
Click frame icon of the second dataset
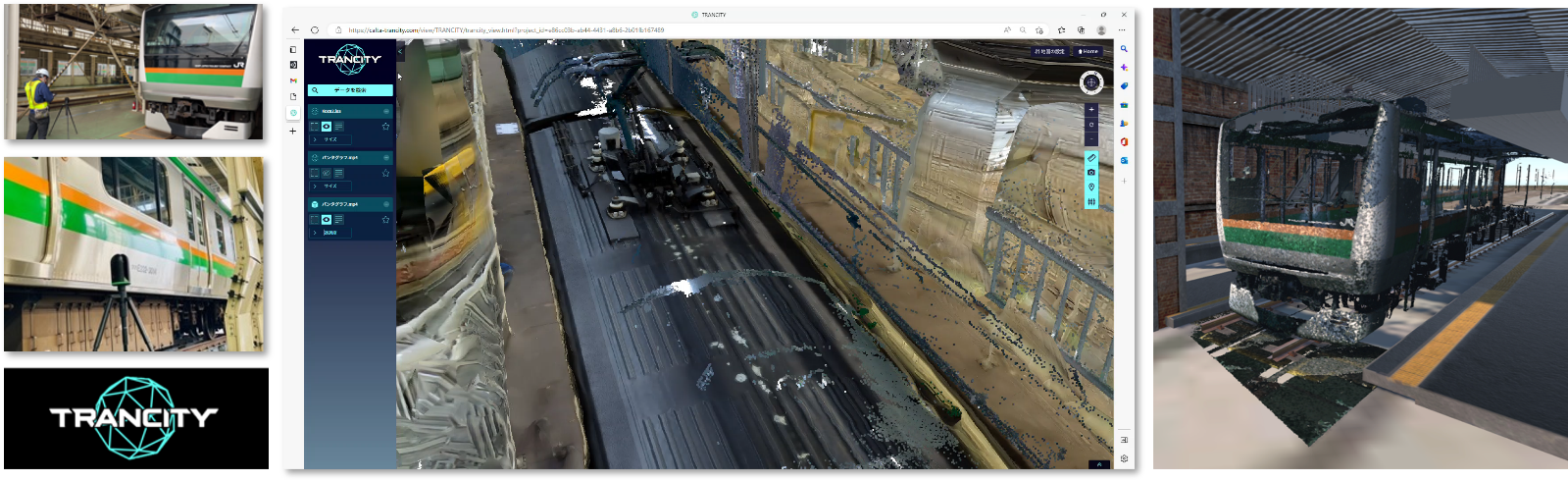click(x=314, y=173)
